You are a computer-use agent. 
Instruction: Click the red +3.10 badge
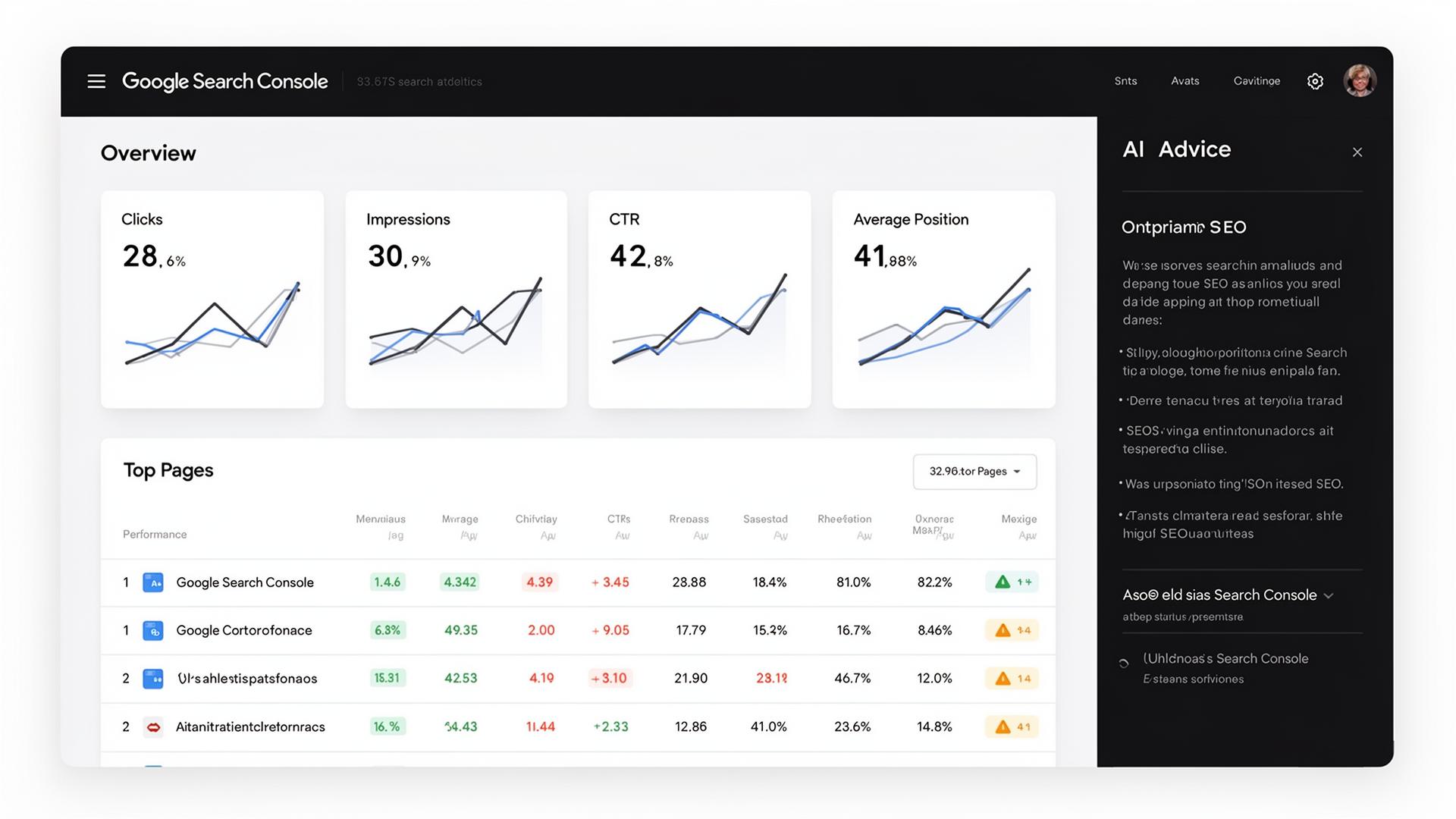coord(610,678)
